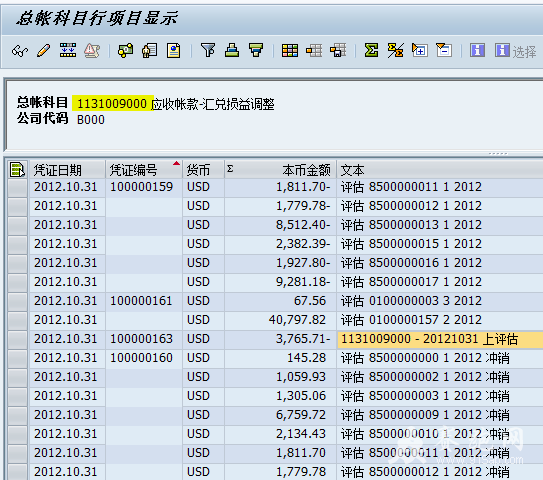Viewport: 543px width, 480px height.
Task: Click highlighted text 1131009000 - 20121031 上评估
Action: [x=429, y=339]
